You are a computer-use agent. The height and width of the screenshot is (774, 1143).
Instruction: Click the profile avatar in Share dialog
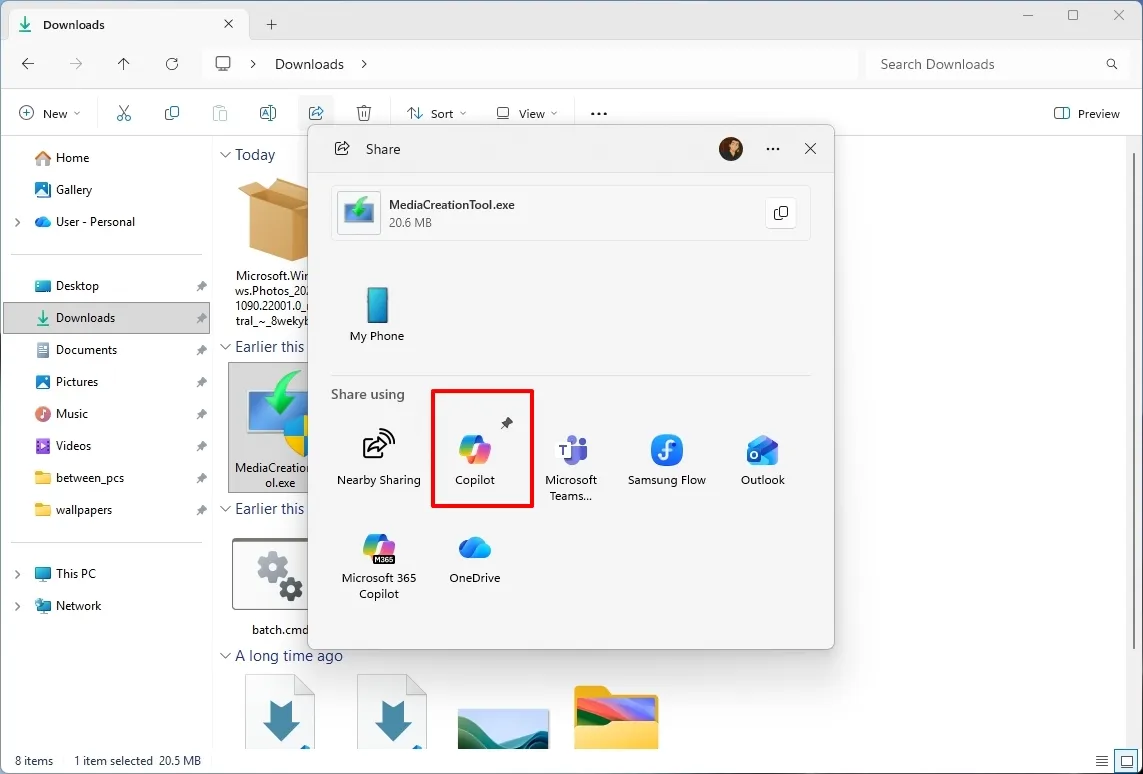(x=730, y=149)
